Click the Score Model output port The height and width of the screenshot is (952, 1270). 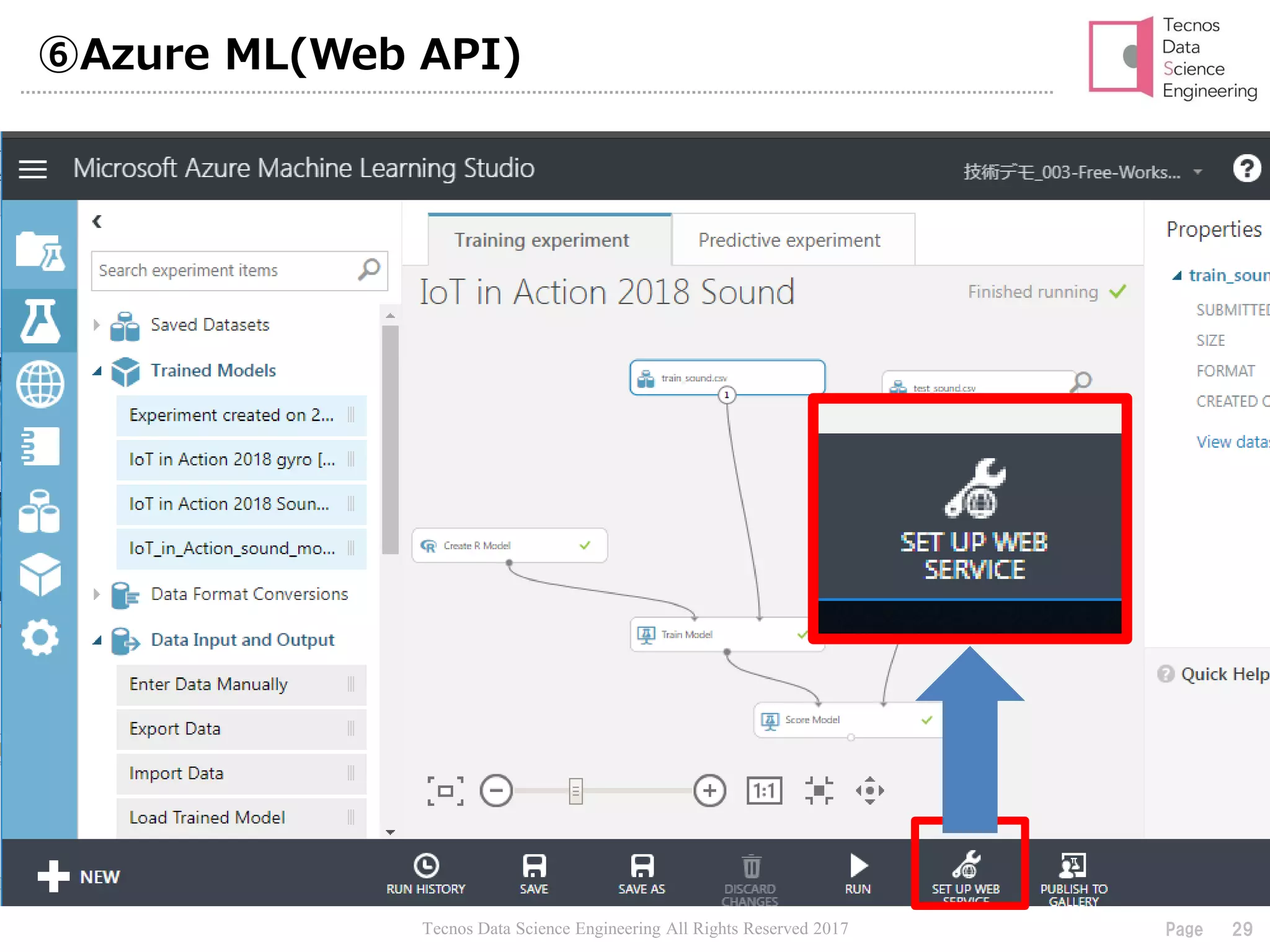(x=851, y=737)
